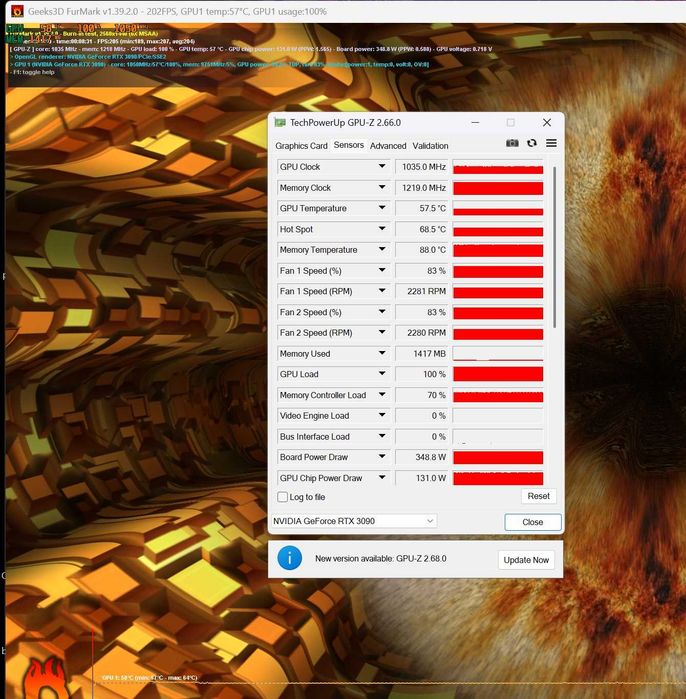This screenshot has height=699, width=686.
Task: Select the Sensors tab
Action: pos(349,145)
